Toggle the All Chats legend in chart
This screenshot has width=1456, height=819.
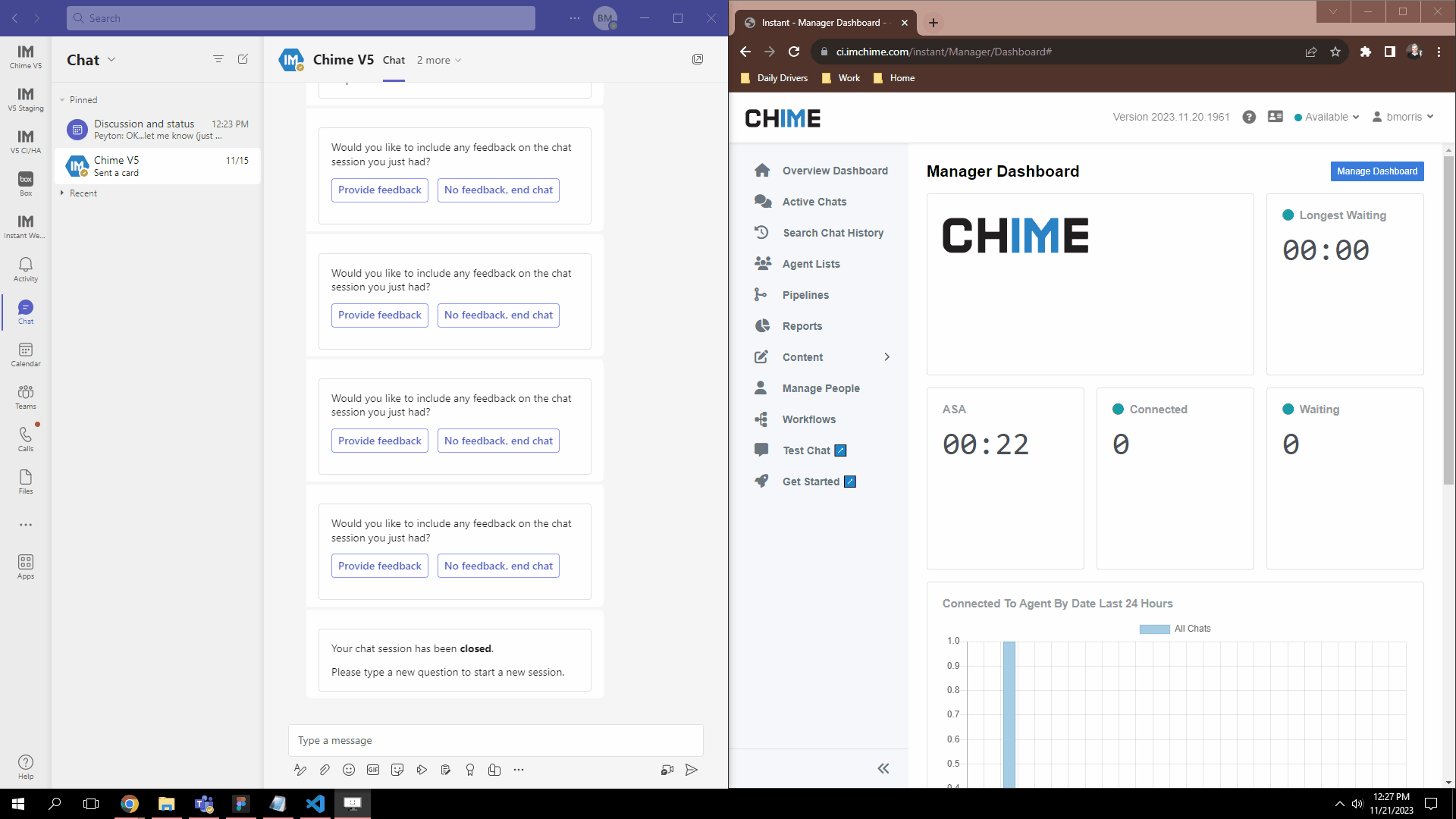click(1175, 629)
